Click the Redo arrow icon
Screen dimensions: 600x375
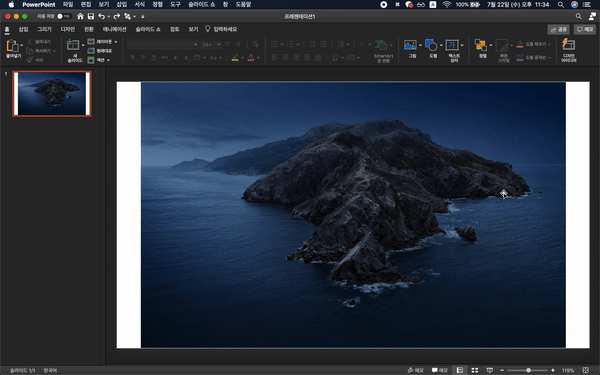tap(117, 16)
